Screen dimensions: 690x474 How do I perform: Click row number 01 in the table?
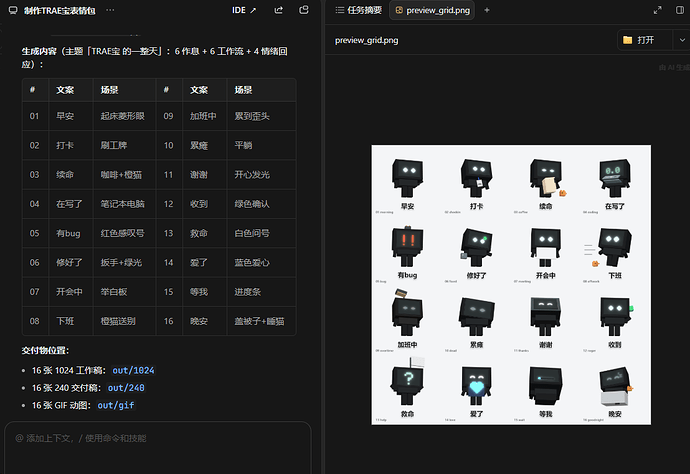pyautogui.click(x=34, y=116)
